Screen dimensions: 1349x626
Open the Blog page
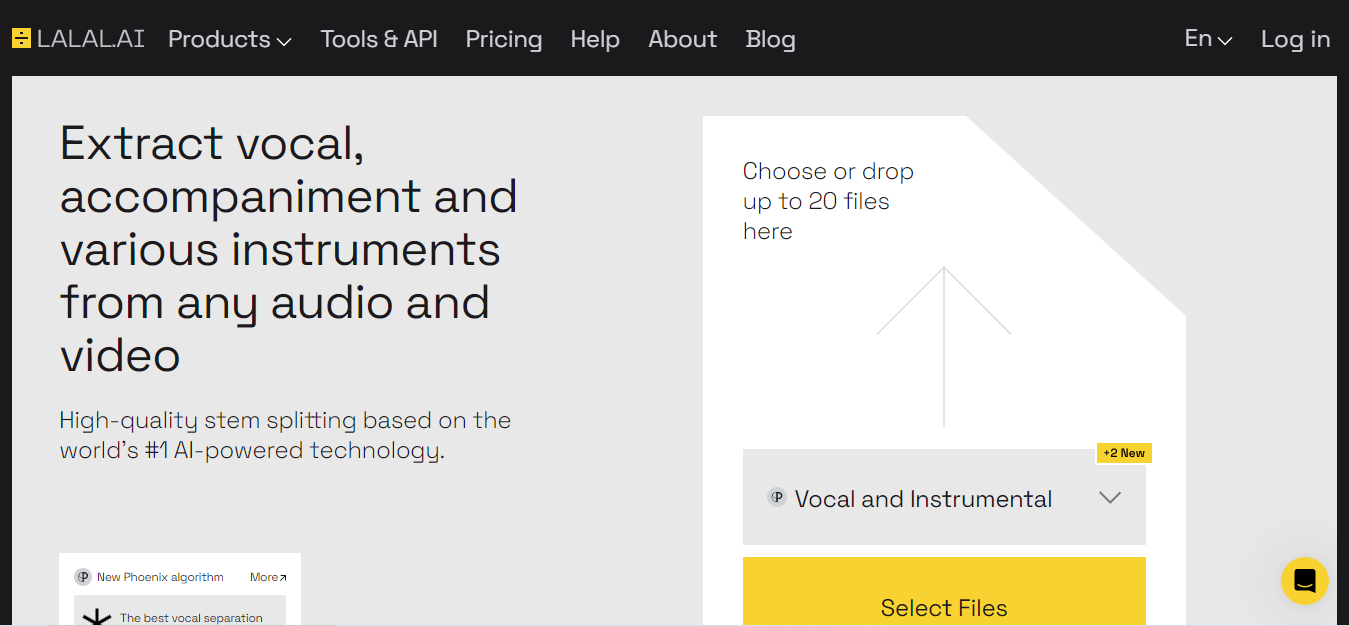click(771, 39)
